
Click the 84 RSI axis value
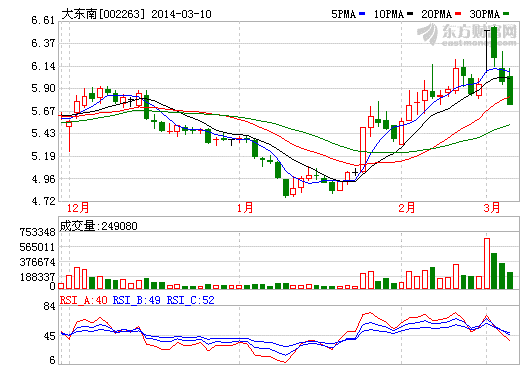49,306
